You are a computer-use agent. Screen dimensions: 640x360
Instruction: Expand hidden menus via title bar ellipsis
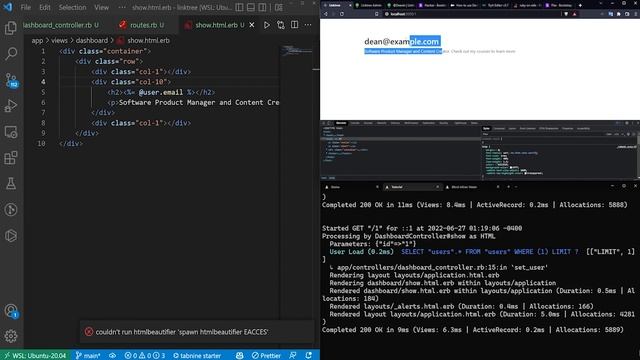pyautogui.click(x=122, y=7)
